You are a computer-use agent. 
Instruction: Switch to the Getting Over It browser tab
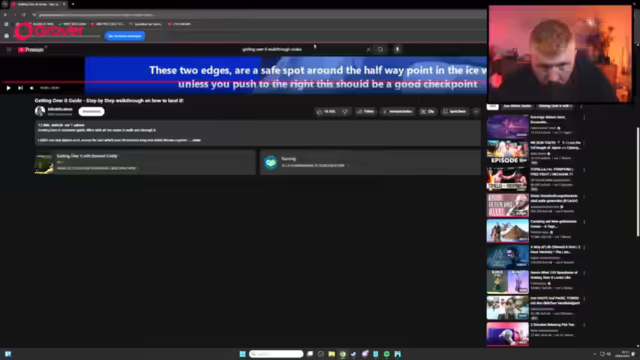(x=38, y=4)
